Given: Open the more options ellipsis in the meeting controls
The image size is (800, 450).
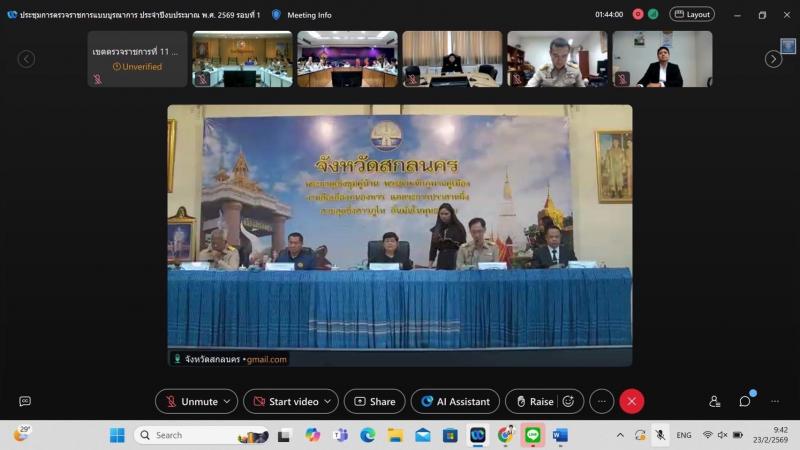Looking at the screenshot, I should pos(602,402).
